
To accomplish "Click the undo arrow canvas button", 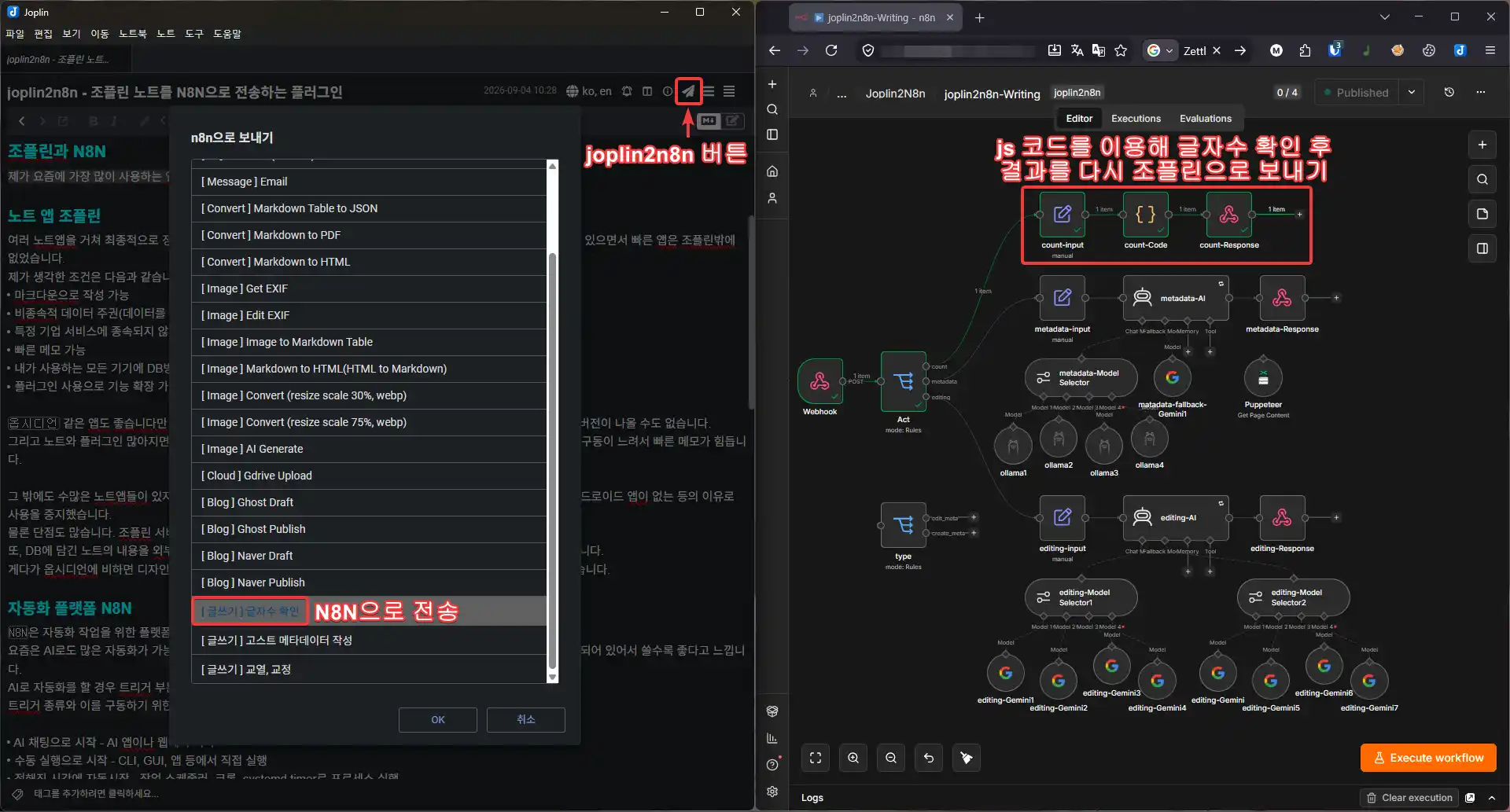I will (x=929, y=758).
